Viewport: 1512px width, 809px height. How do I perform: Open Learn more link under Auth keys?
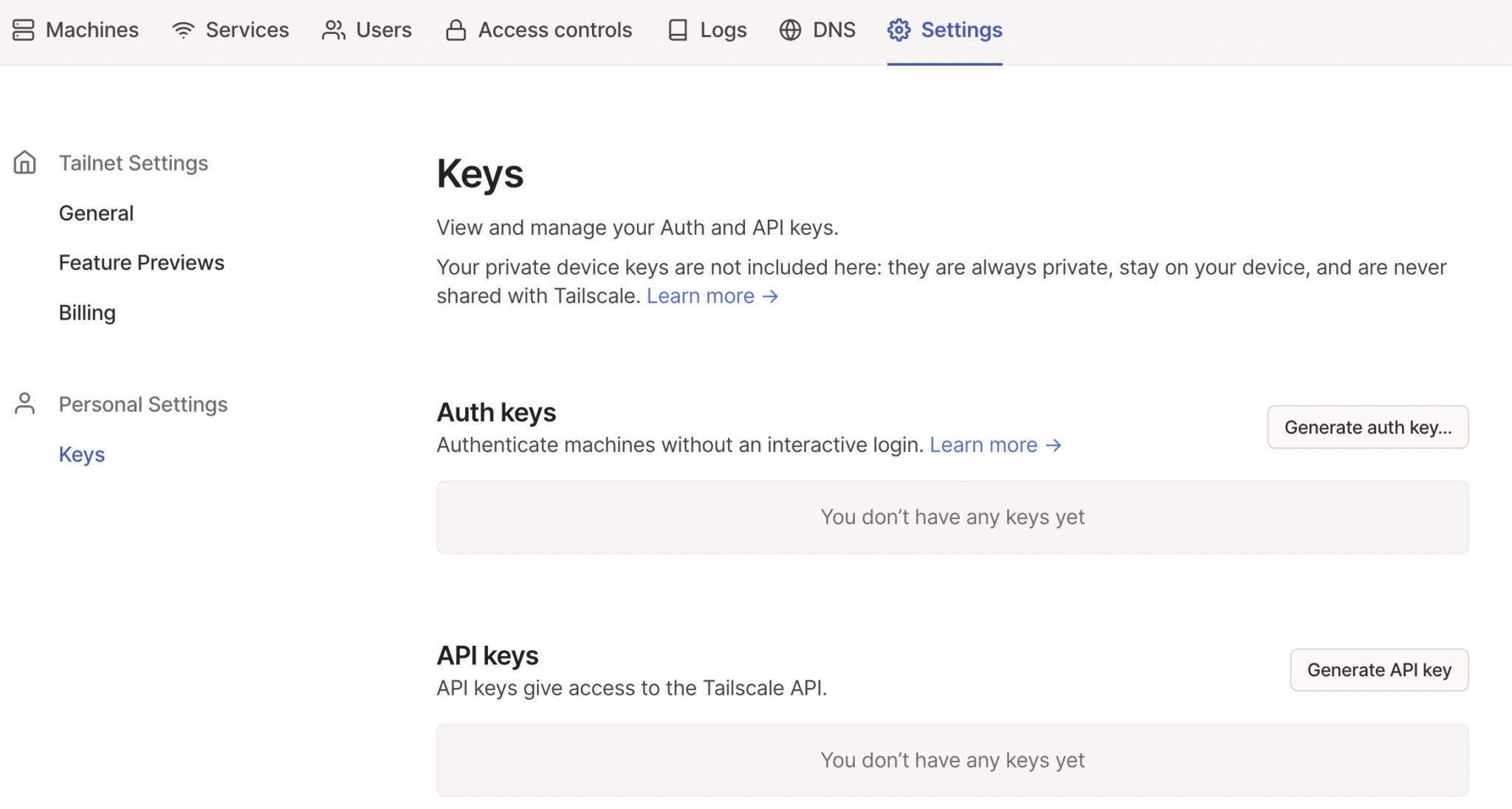pyautogui.click(x=994, y=445)
